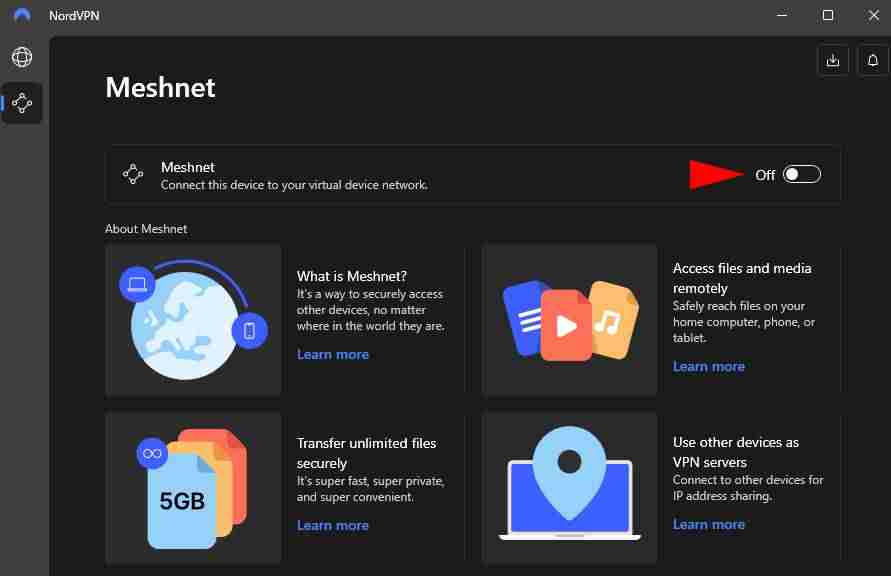Screen dimensions: 891x576
Task: Click the globe illustration thumbnail
Action: pyautogui.click(x=193, y=320)
